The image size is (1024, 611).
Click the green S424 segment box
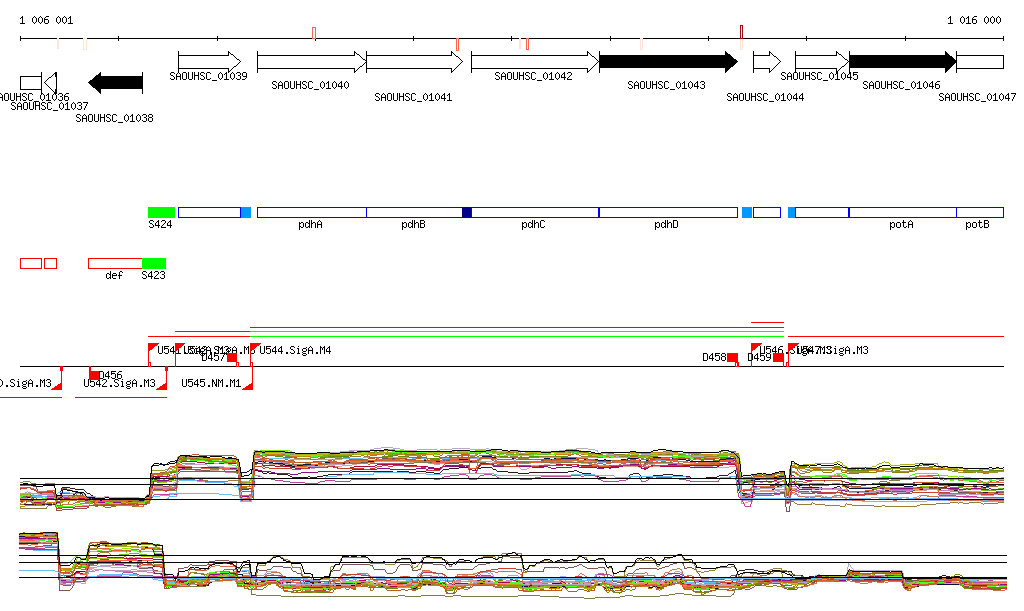[161, 212]
